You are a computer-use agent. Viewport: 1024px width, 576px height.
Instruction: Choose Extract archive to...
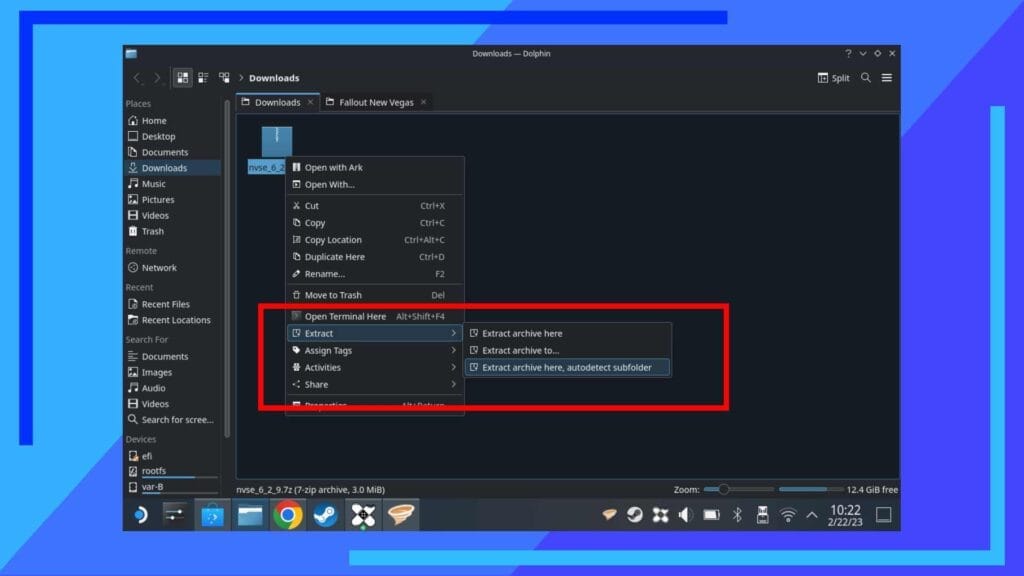[x=567, y=350]
